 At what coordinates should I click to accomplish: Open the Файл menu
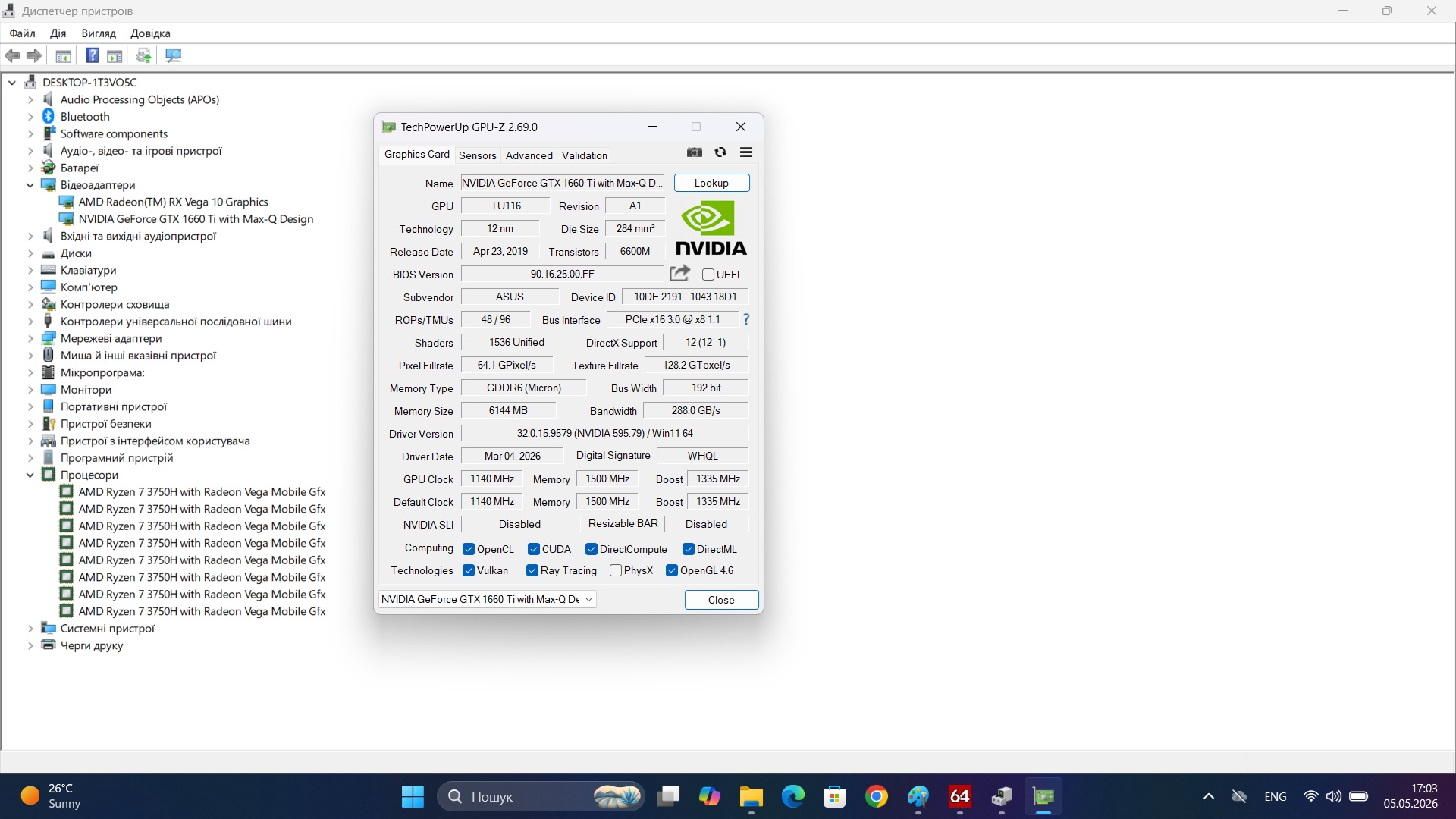pos(22,33)
